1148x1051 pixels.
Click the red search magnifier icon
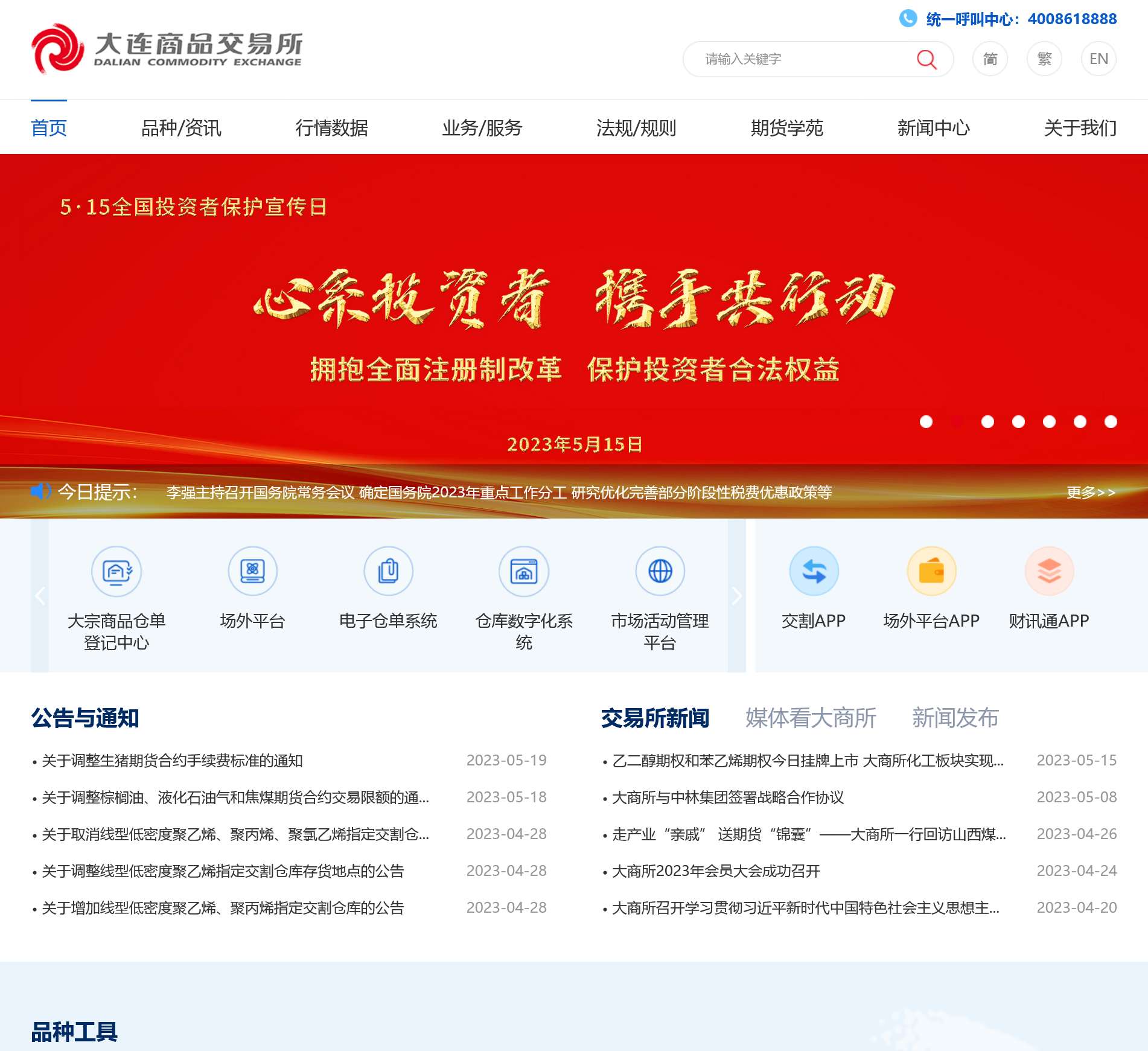coord(926,59)
